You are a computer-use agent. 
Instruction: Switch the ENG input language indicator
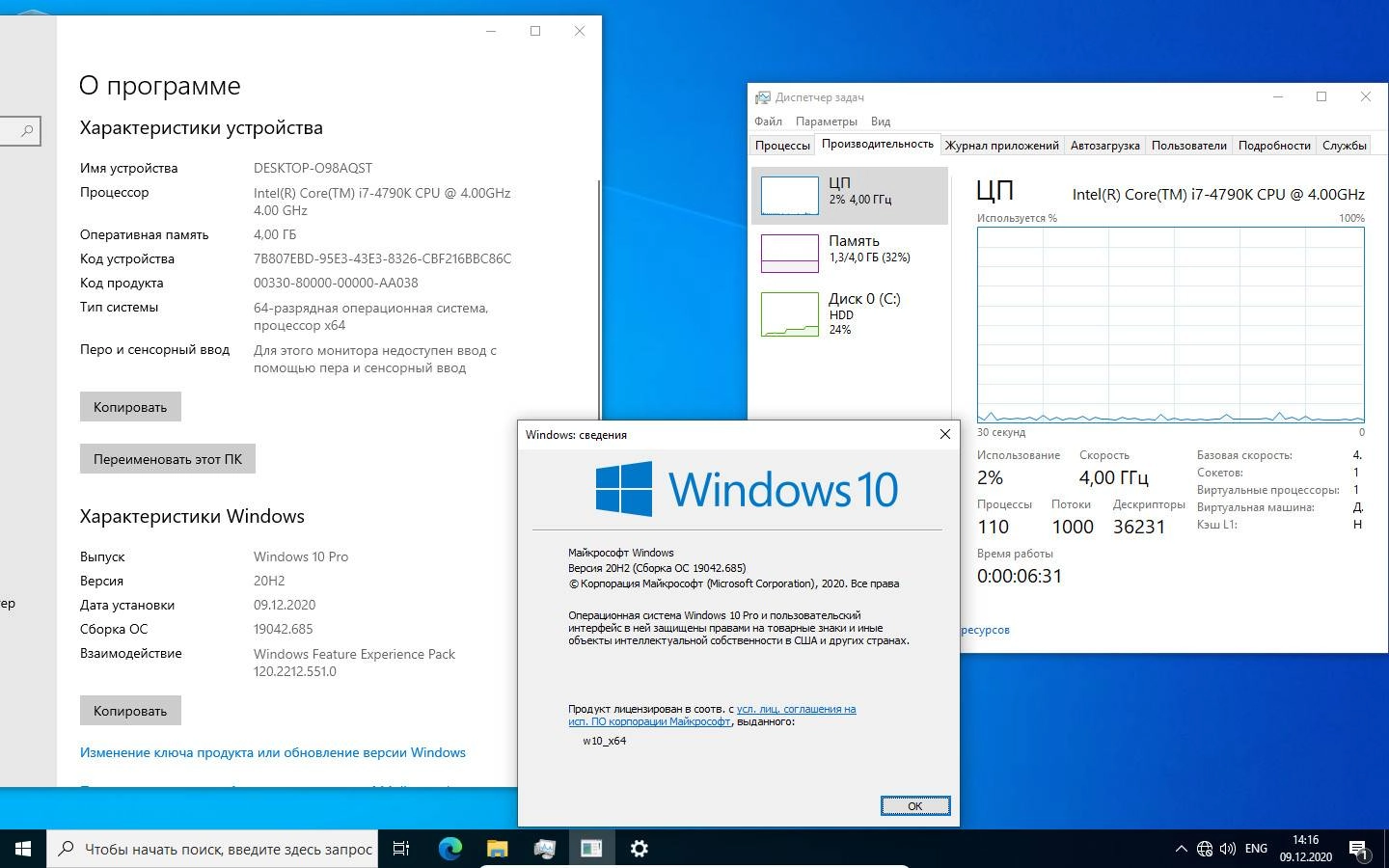point(1256,849)
